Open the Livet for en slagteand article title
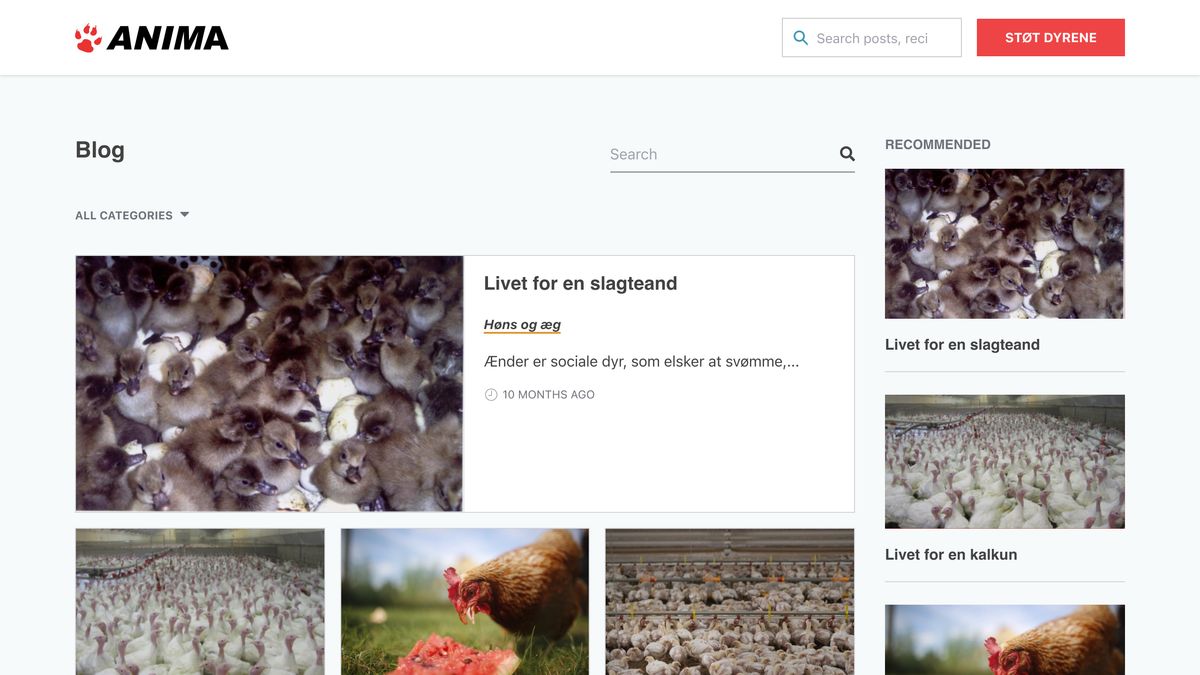Image resolution: width=1200 pixels, height=675 pixels. pos(580,284)
